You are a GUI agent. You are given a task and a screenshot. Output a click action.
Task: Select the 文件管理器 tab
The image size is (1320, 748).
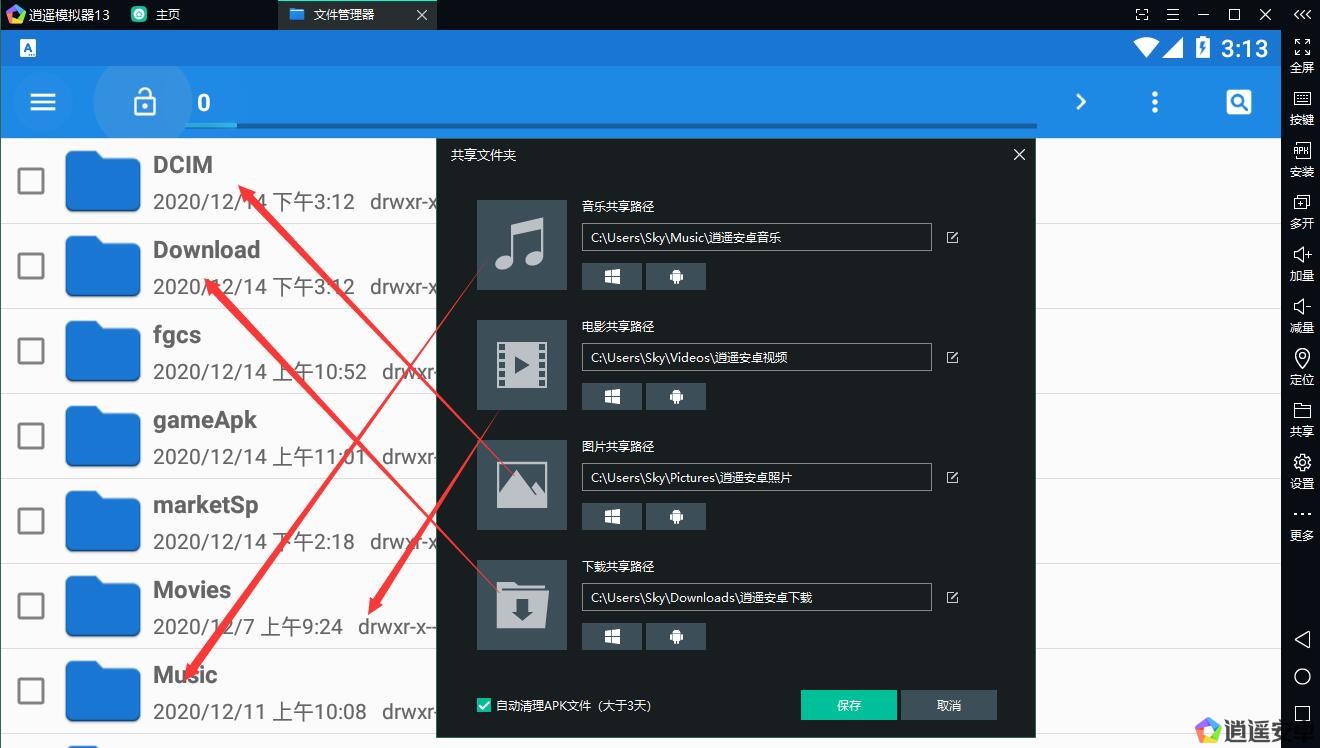tap(345, 14)
